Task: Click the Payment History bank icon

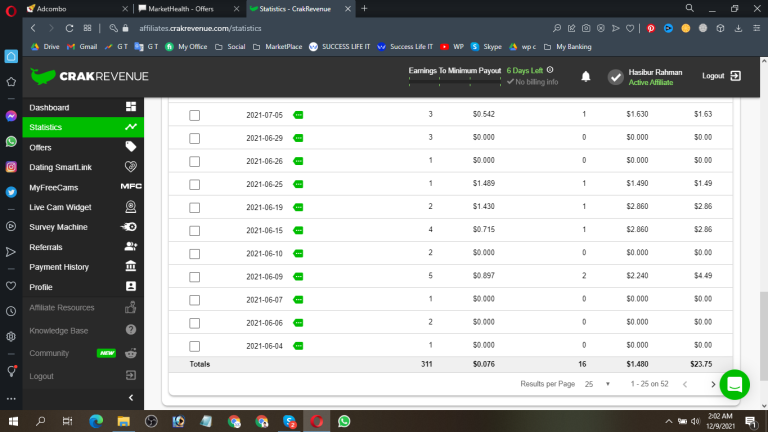Action: pyautogui.click(x=131, y=266)
